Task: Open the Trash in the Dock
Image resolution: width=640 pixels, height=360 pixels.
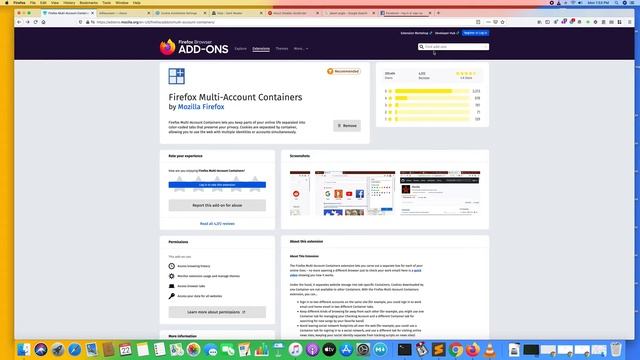Action: [x=616, y=350]
